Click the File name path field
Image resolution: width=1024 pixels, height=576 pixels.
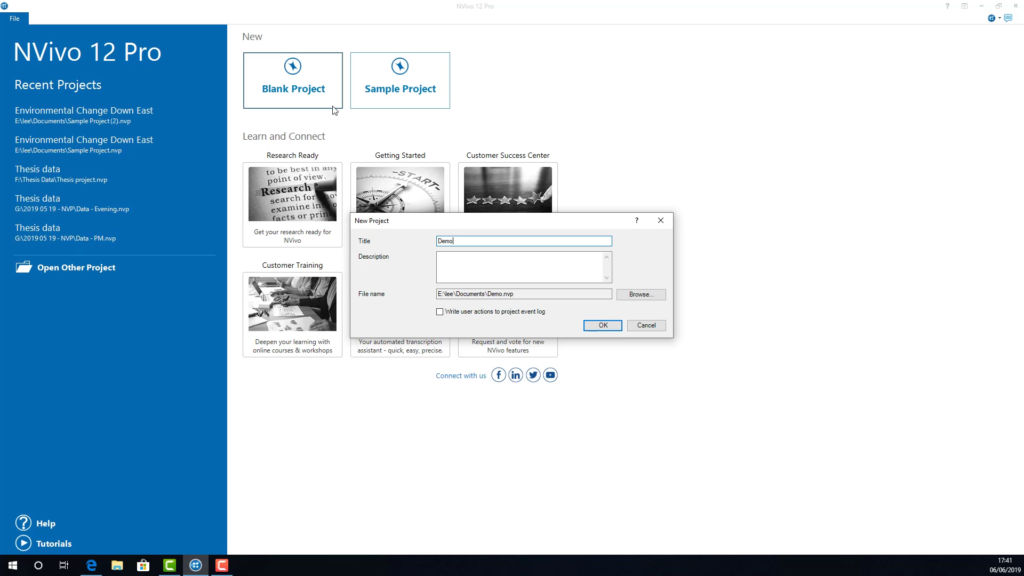[524, 294]
